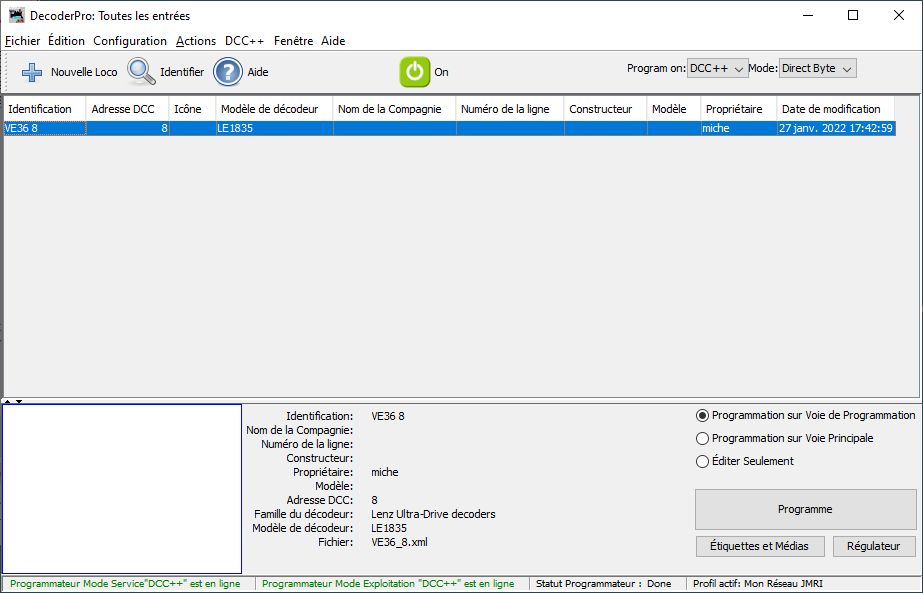Expand the split pane with the down arrow

click(x=19, y=401)
